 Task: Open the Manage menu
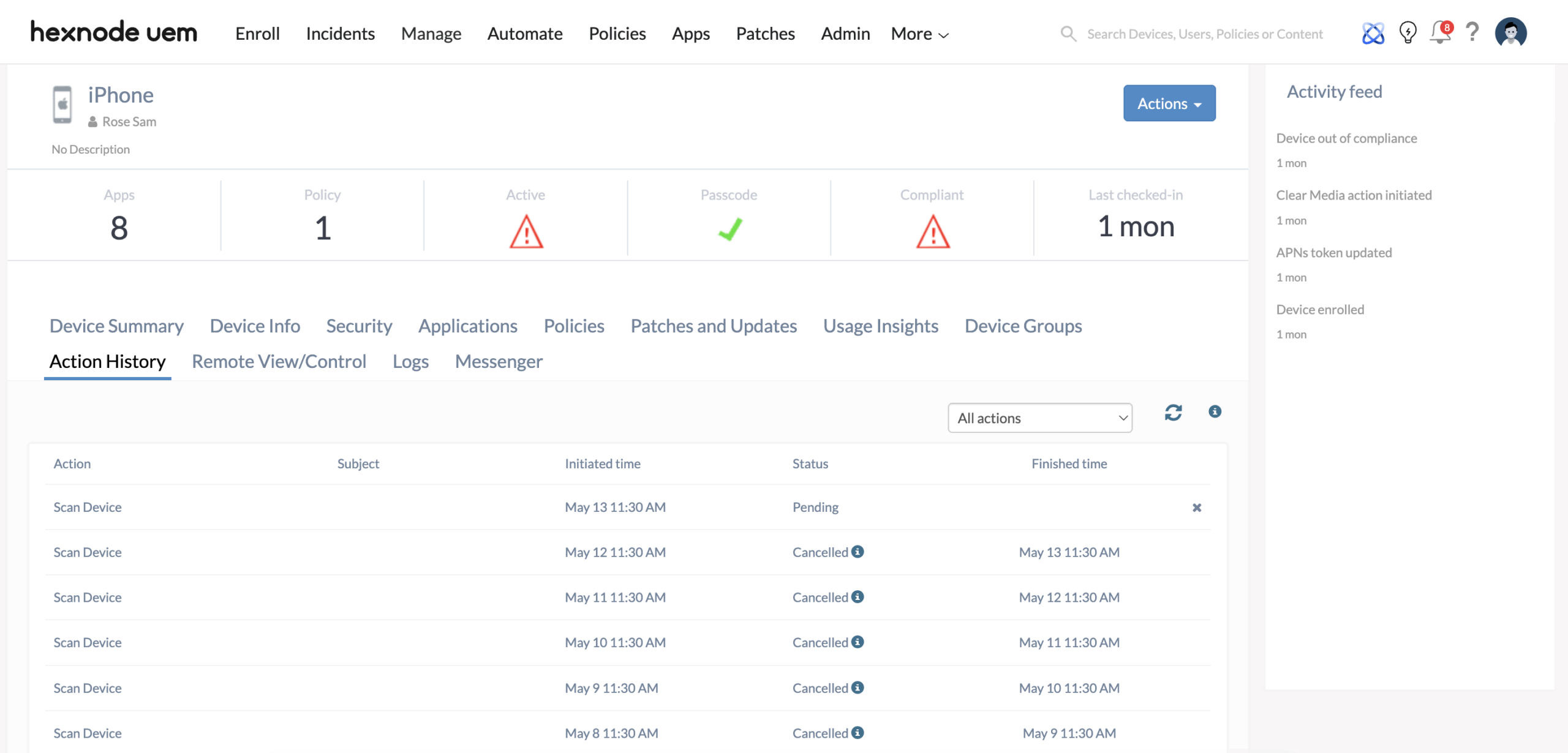click(x=431, y=34)
